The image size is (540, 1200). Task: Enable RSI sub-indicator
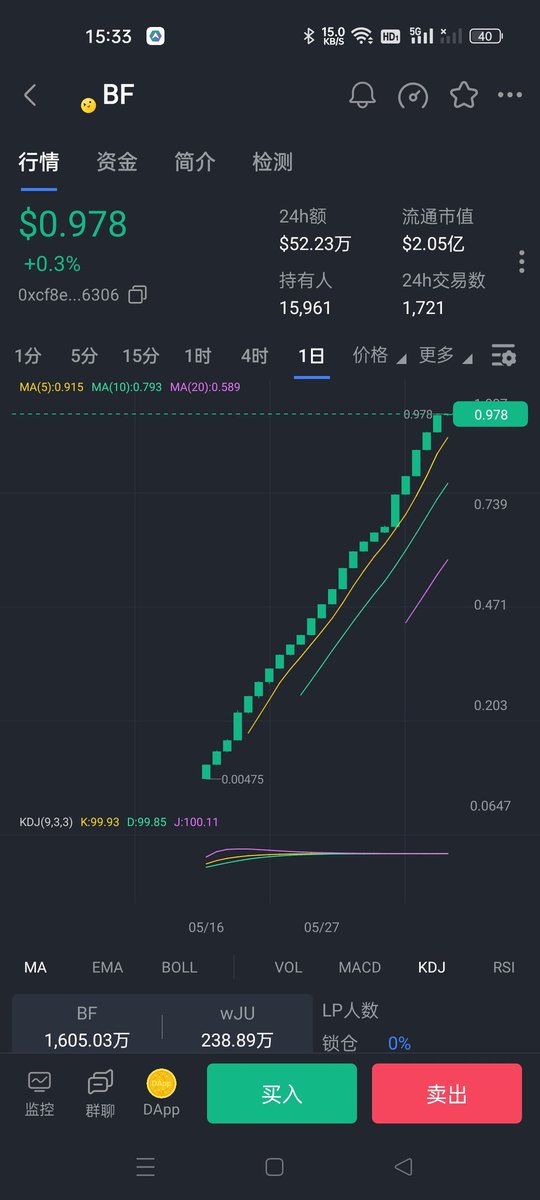tap(504, 967)
